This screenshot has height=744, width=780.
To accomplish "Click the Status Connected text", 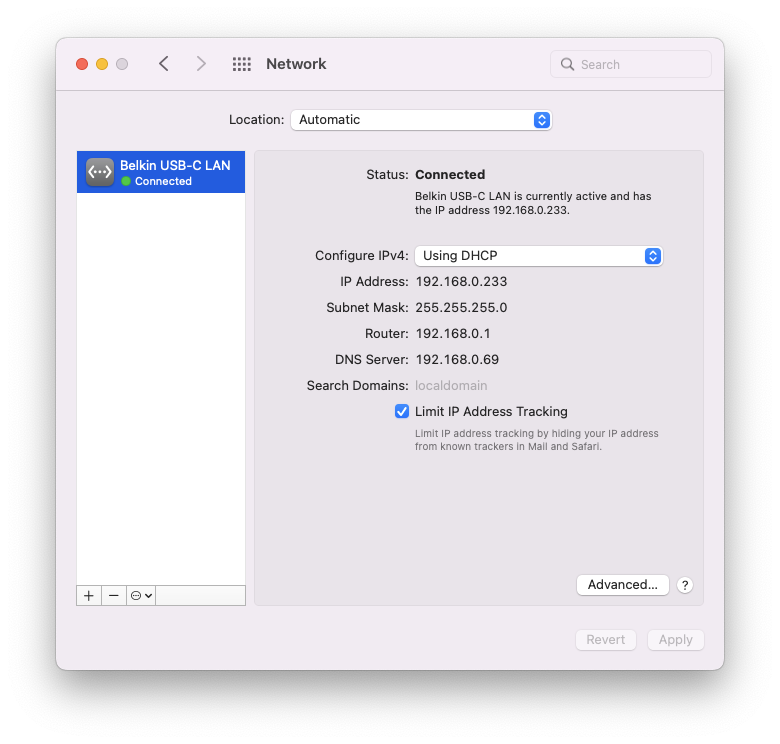I will coord(450,175).
